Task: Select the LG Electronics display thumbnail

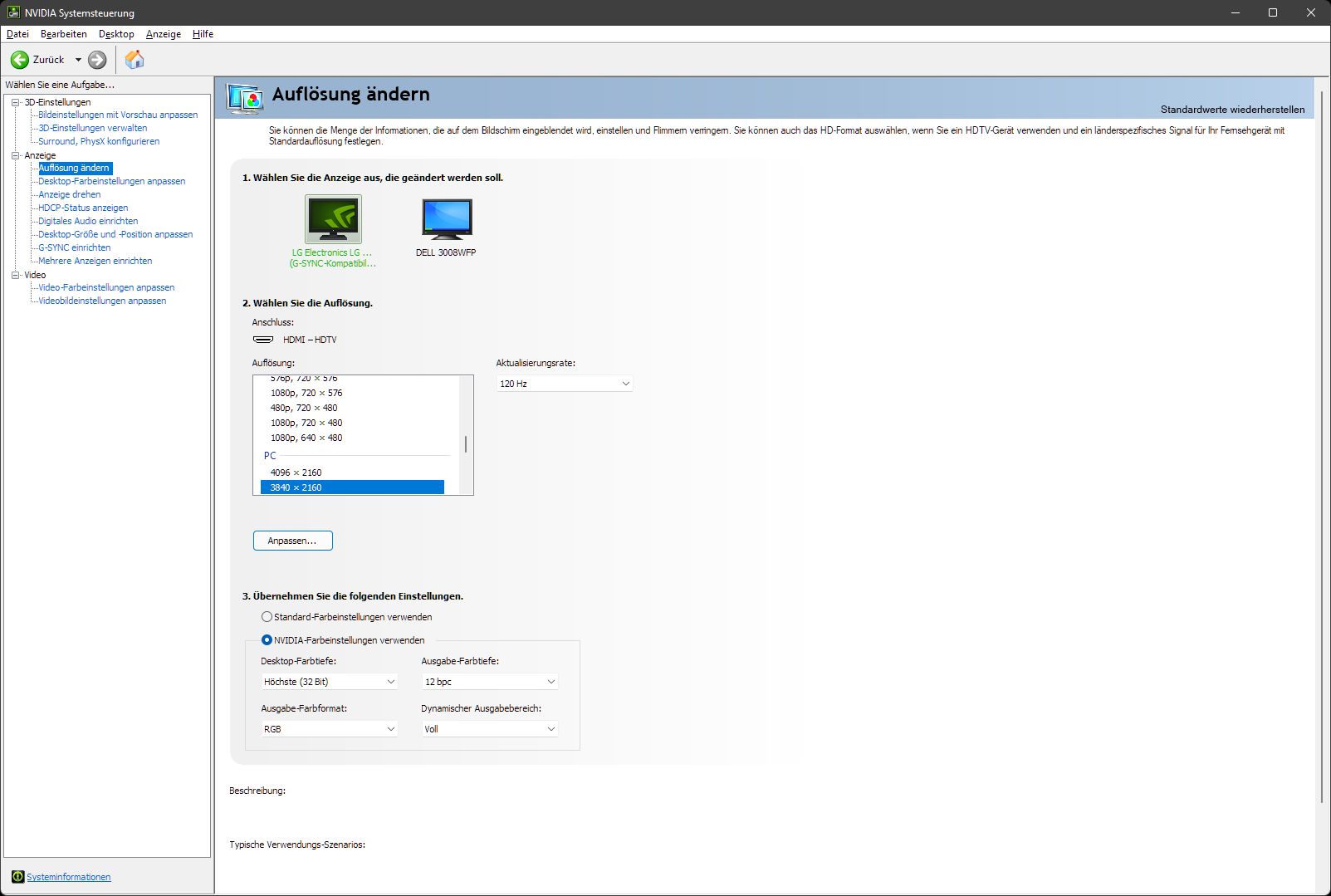Action: point(333,219)
